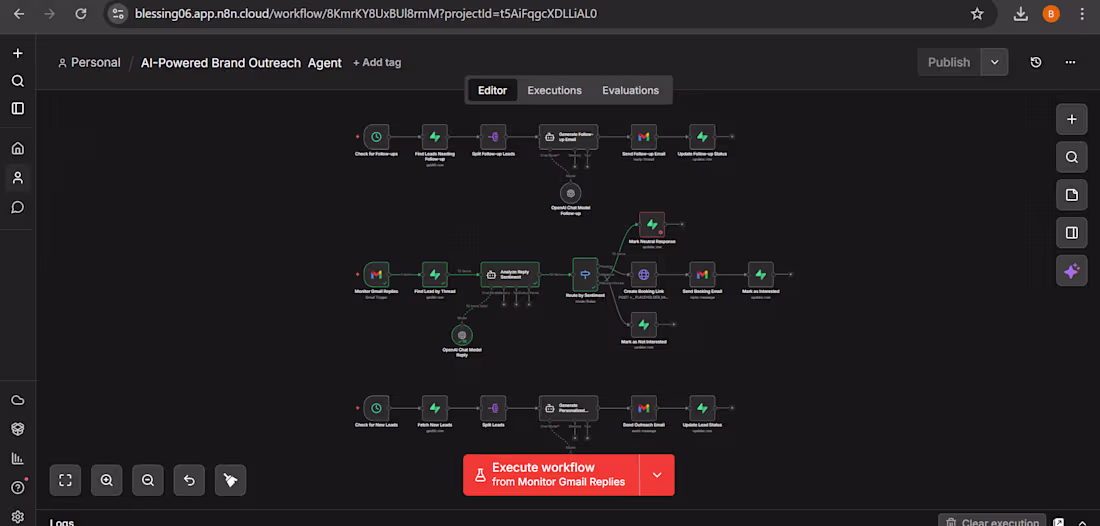Open the Monitor Gmail Replies trigger node

[376, 274]
